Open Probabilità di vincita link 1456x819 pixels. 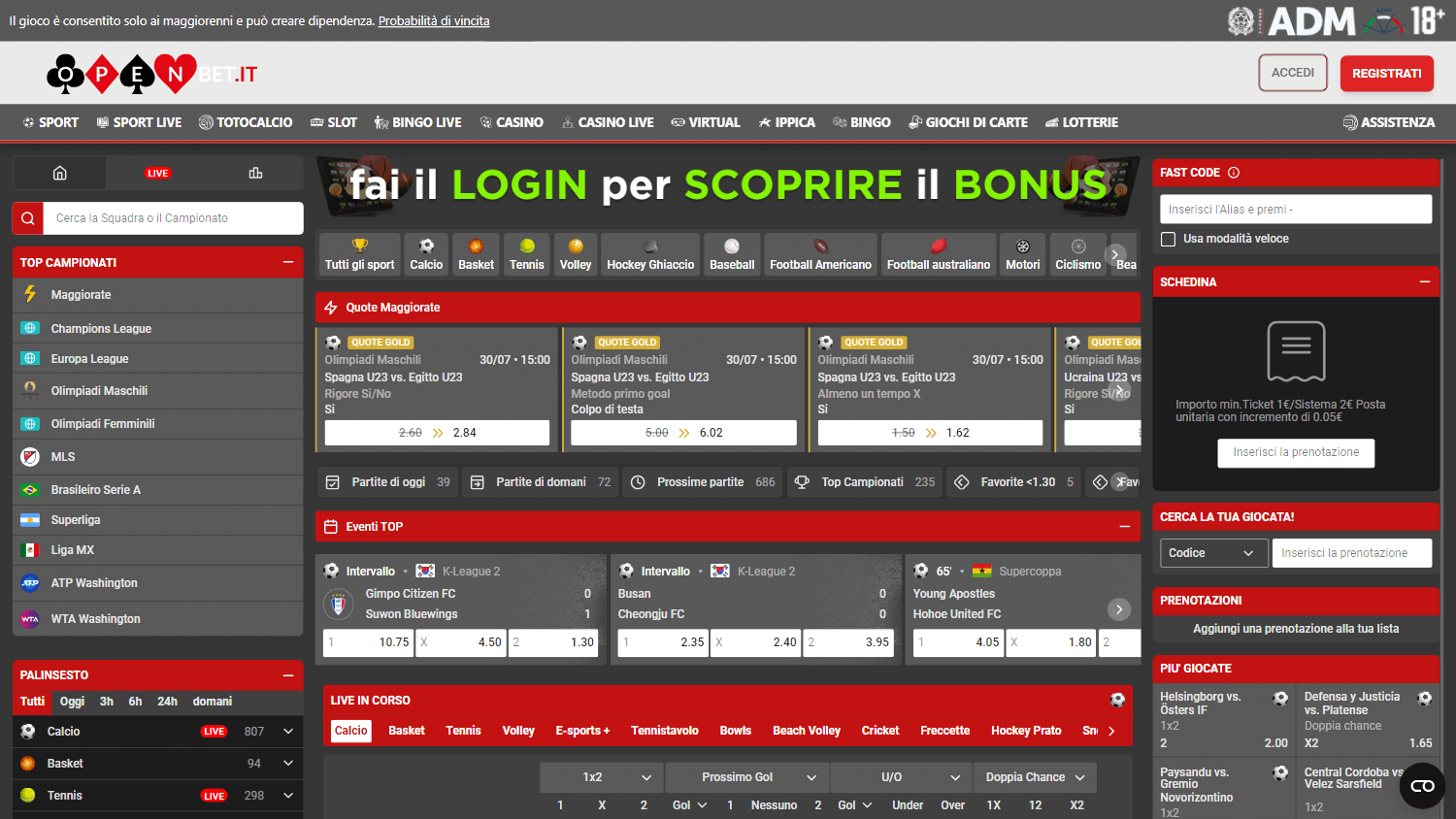pos(434,20)
